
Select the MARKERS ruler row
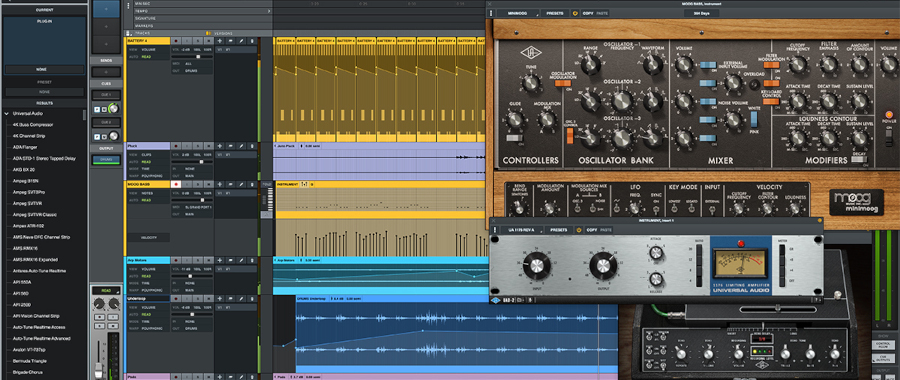[203, 26]
